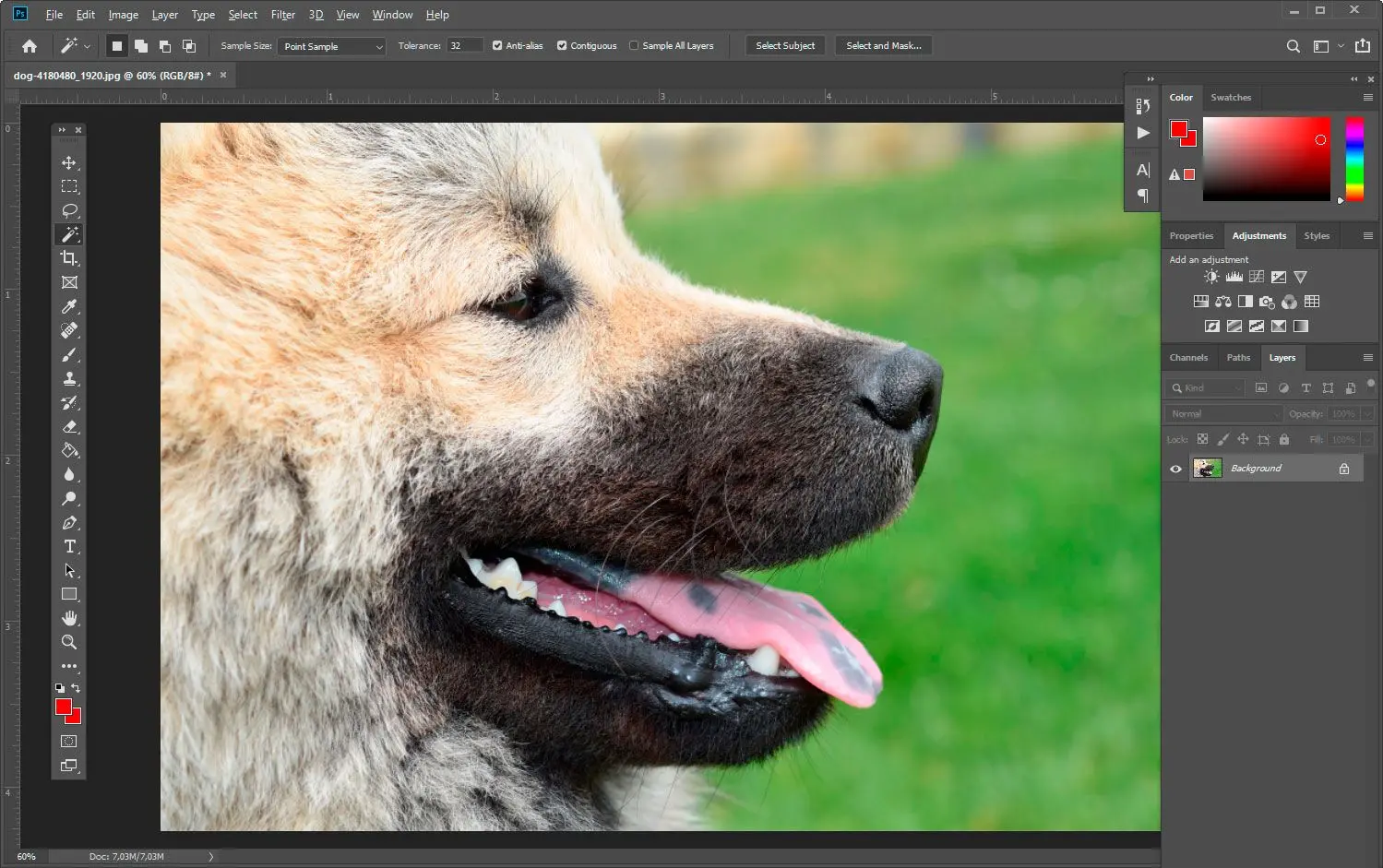Screen dimensions: 1383x868
Task: Switch to the Swatches tab
Action: click(x=1231, y=98)
